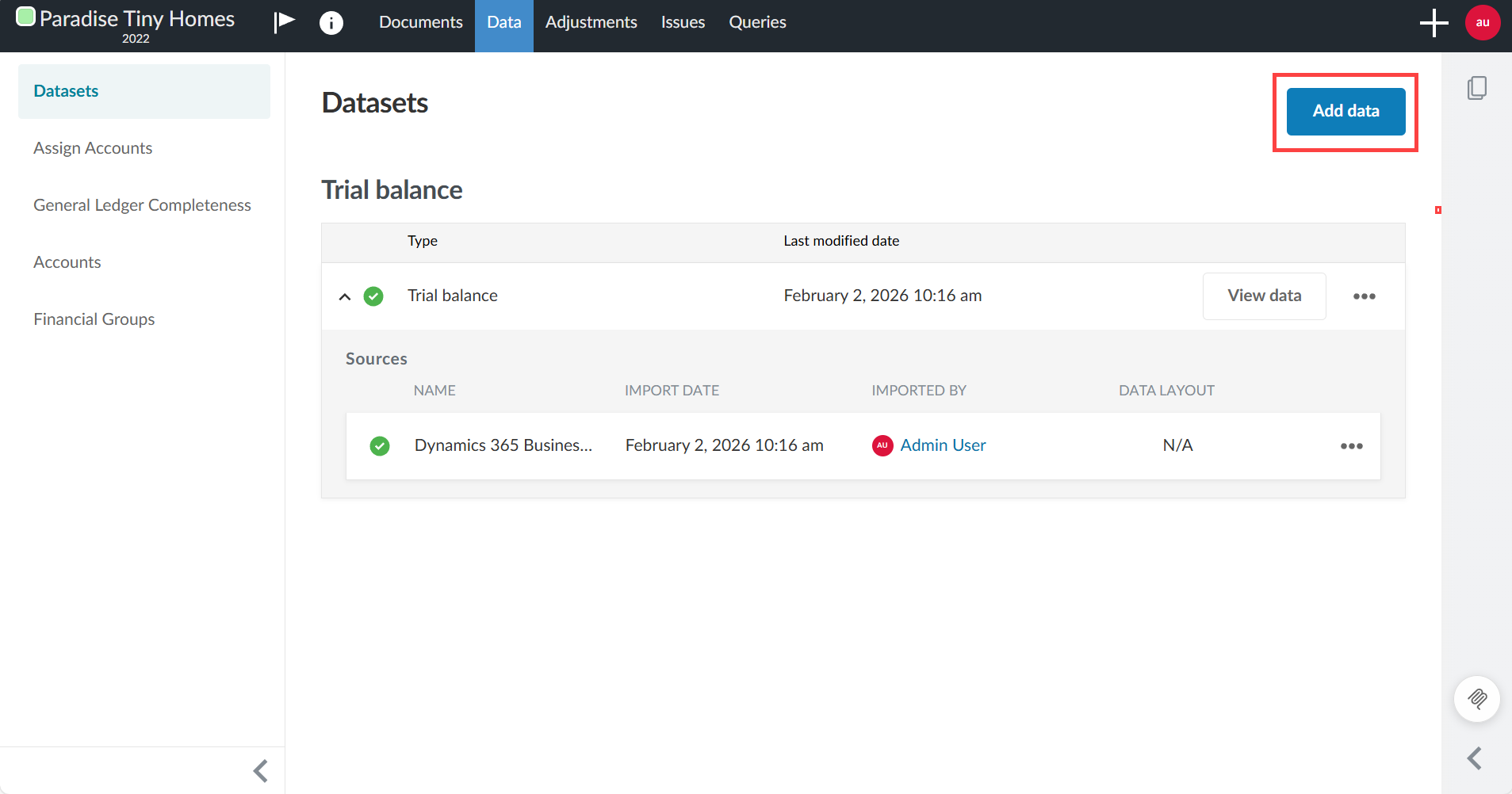Open the engagement info icon

coord(331,23)
